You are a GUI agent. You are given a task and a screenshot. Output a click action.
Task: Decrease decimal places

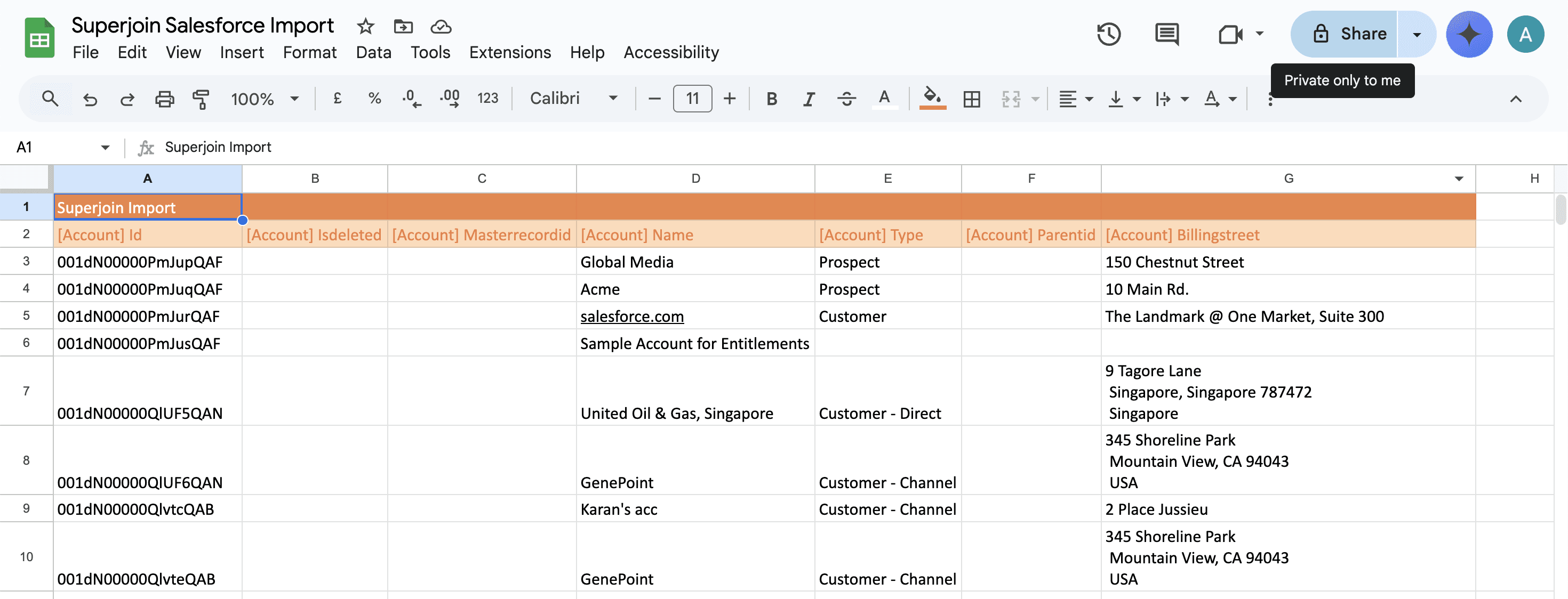point(412,99)
